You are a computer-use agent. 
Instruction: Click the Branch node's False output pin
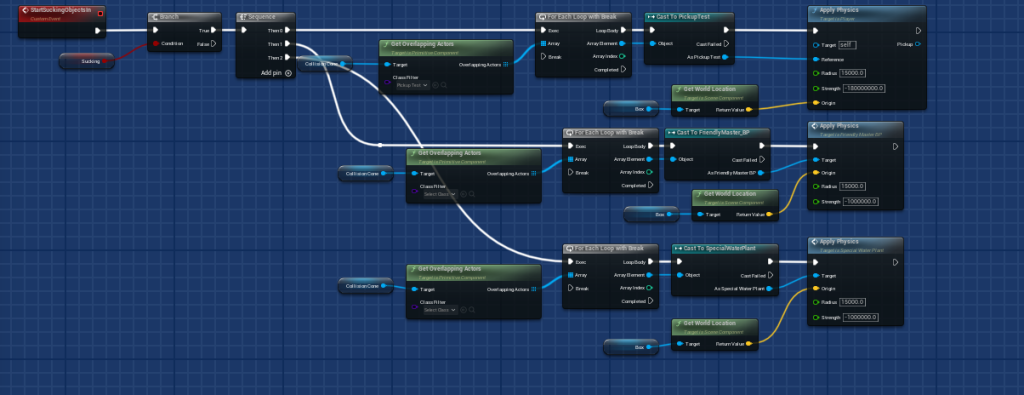(214, 44)
